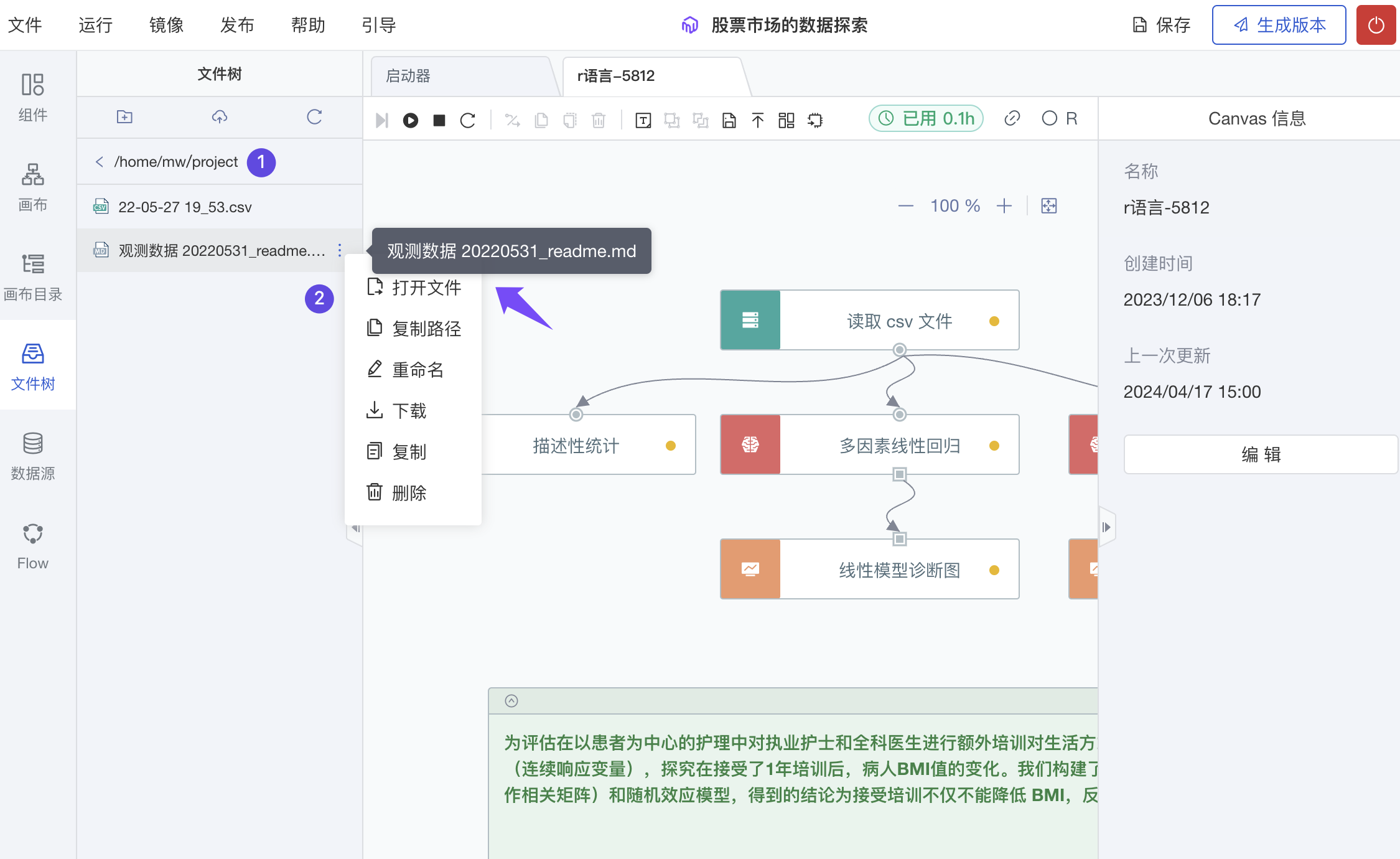
Task: Toggle the R kernel radio indicator
Action: 1050,118
